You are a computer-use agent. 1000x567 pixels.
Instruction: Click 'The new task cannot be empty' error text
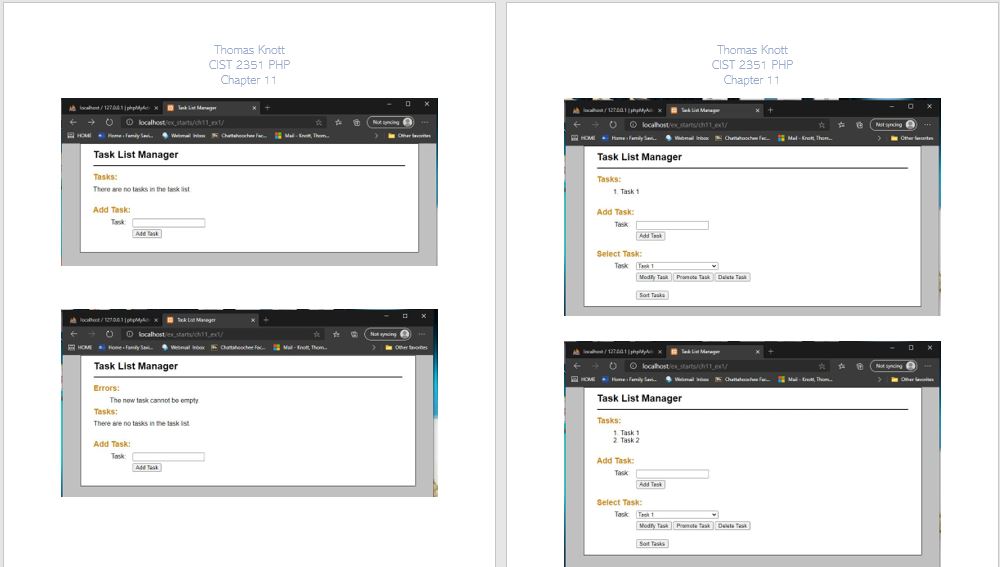click(x=154, y=401)
